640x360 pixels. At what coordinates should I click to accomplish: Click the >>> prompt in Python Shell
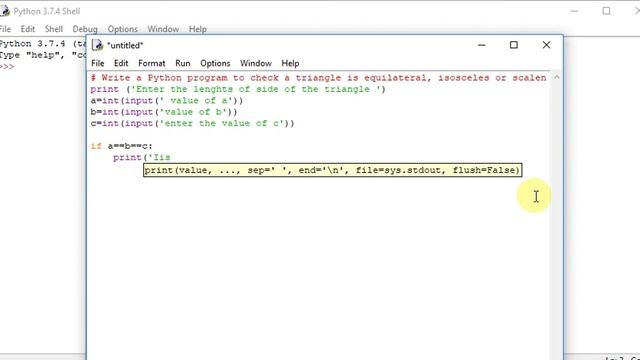7,66
